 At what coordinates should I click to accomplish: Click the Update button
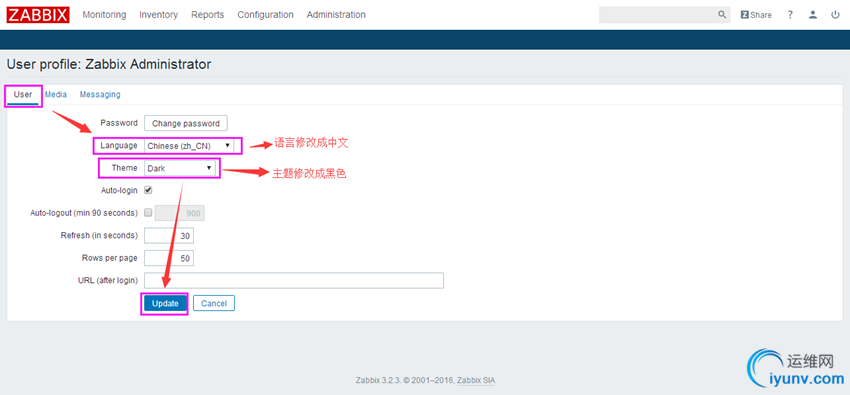pyautogui.click(x=165, y=303)
